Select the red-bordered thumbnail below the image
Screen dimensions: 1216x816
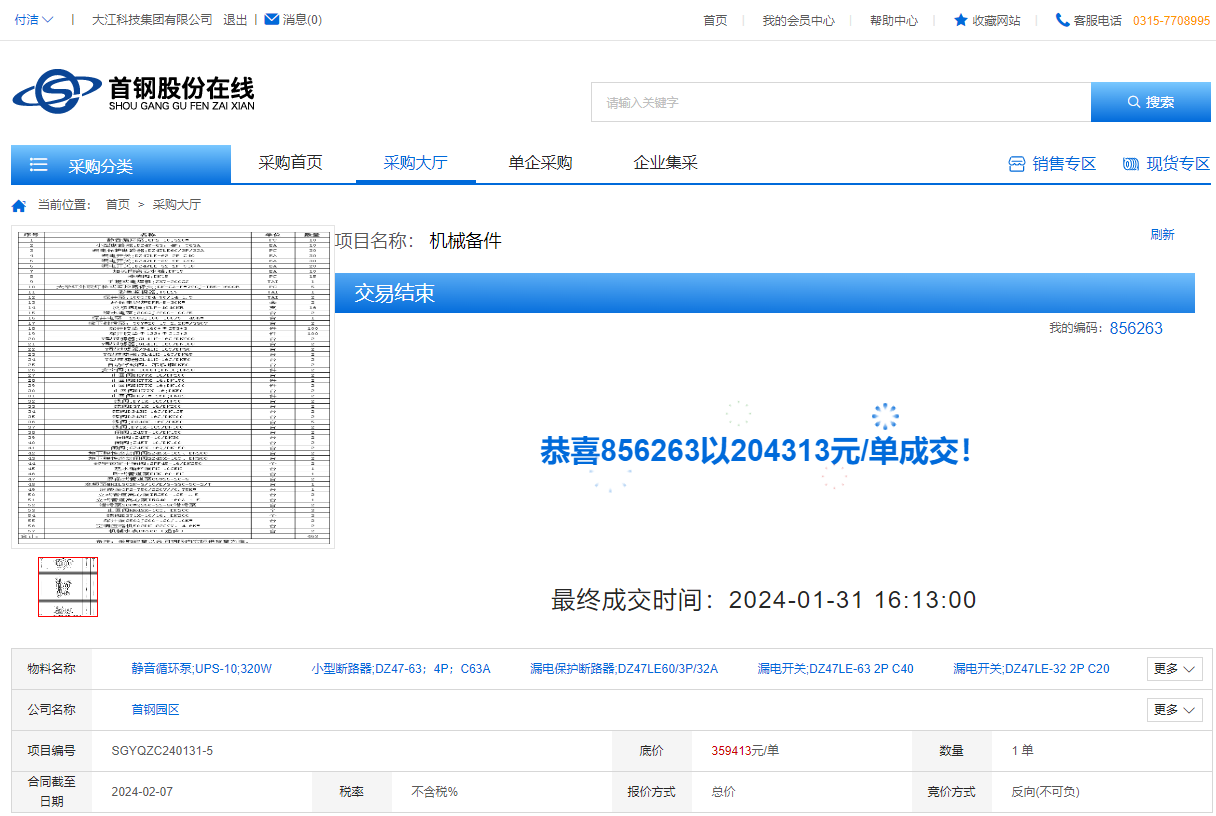click(68, 587)
